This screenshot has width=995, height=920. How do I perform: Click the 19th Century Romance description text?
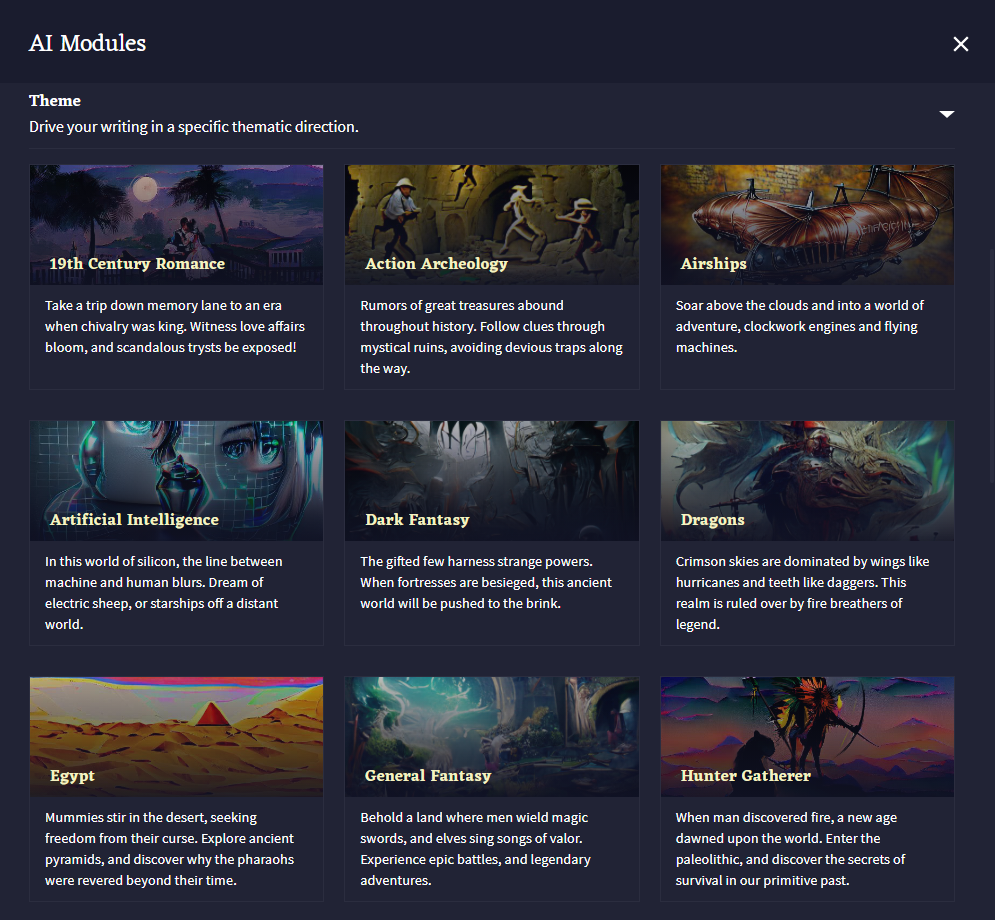(175, 327)
